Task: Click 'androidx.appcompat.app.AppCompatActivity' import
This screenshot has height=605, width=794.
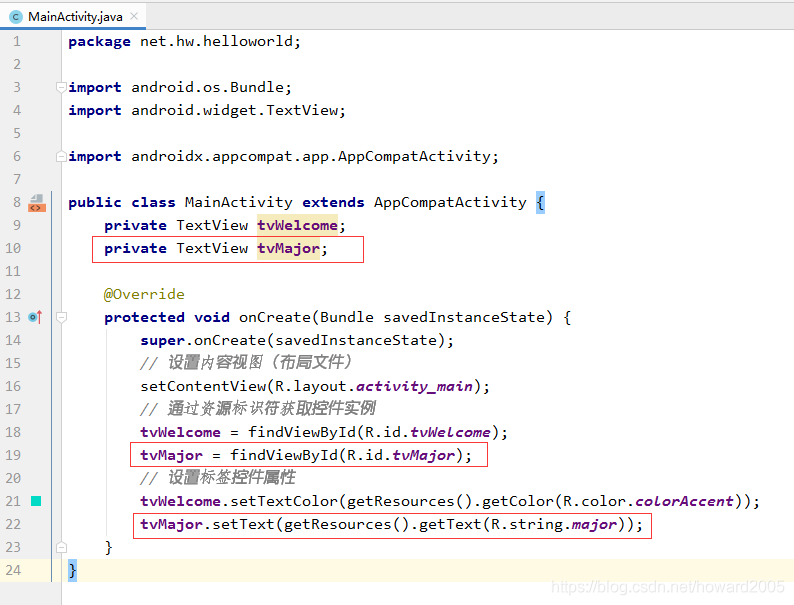Action: [311, 156]
